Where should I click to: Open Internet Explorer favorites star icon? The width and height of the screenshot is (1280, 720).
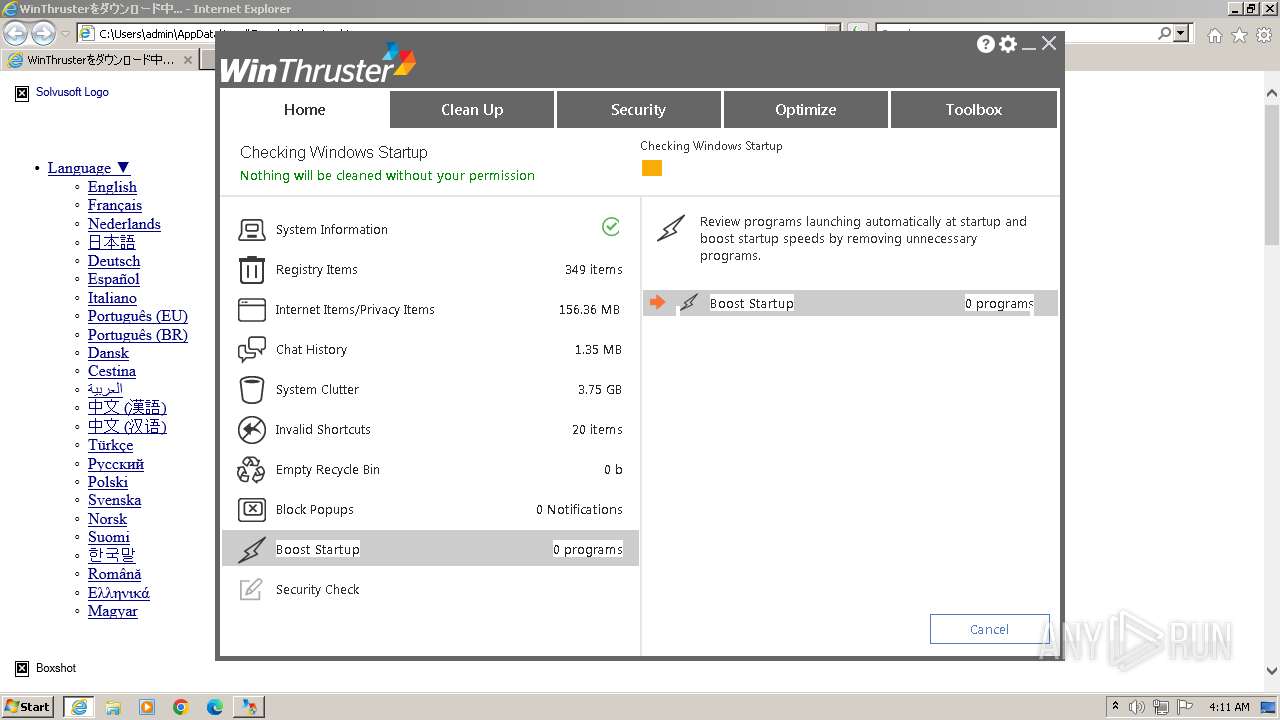1239,35
